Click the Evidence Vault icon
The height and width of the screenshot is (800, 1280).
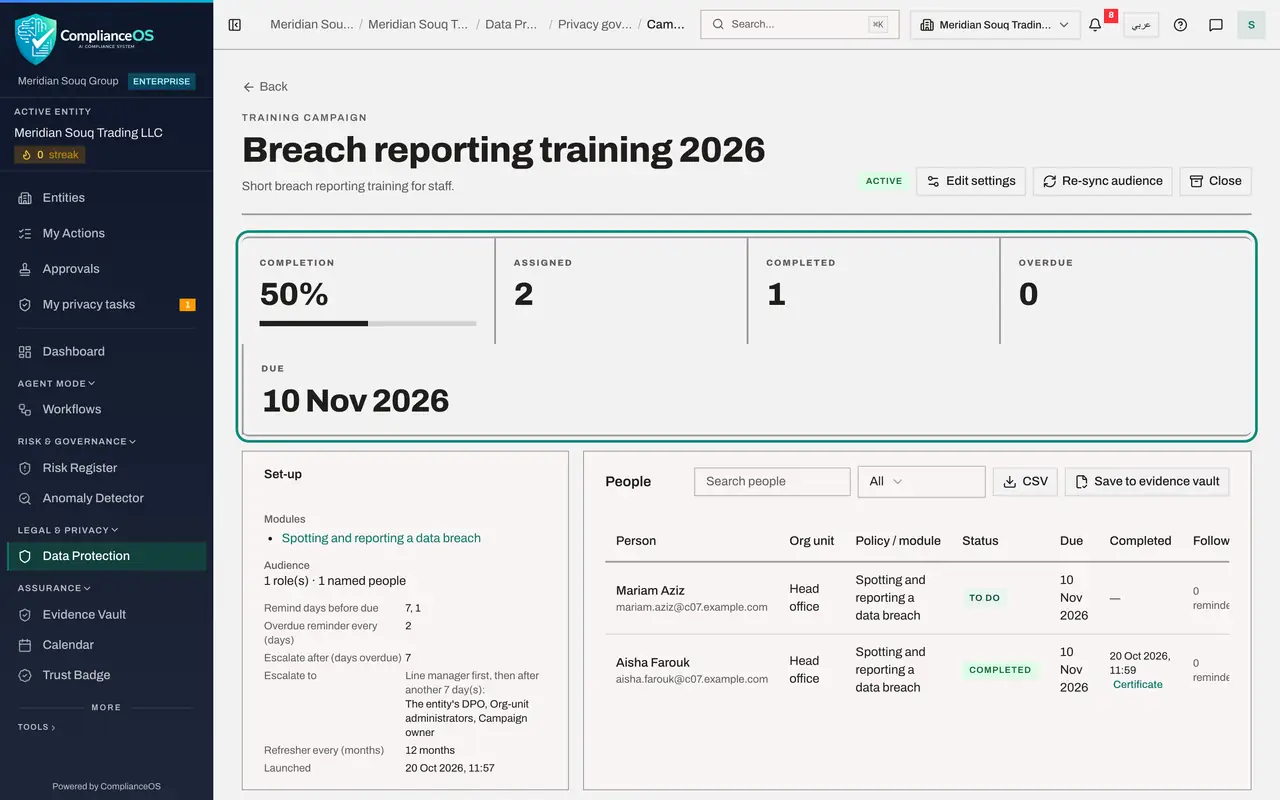[x=25, y=615]
